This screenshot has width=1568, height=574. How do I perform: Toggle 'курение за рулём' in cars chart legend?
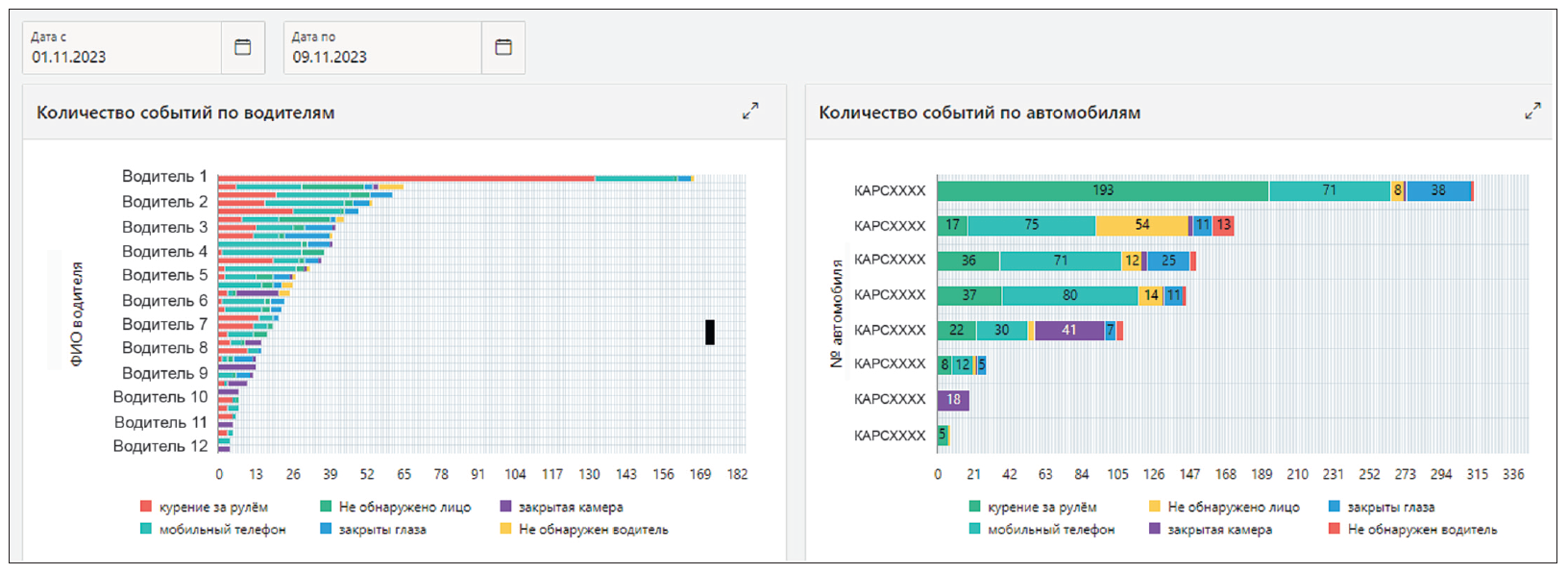(1033, 507)
